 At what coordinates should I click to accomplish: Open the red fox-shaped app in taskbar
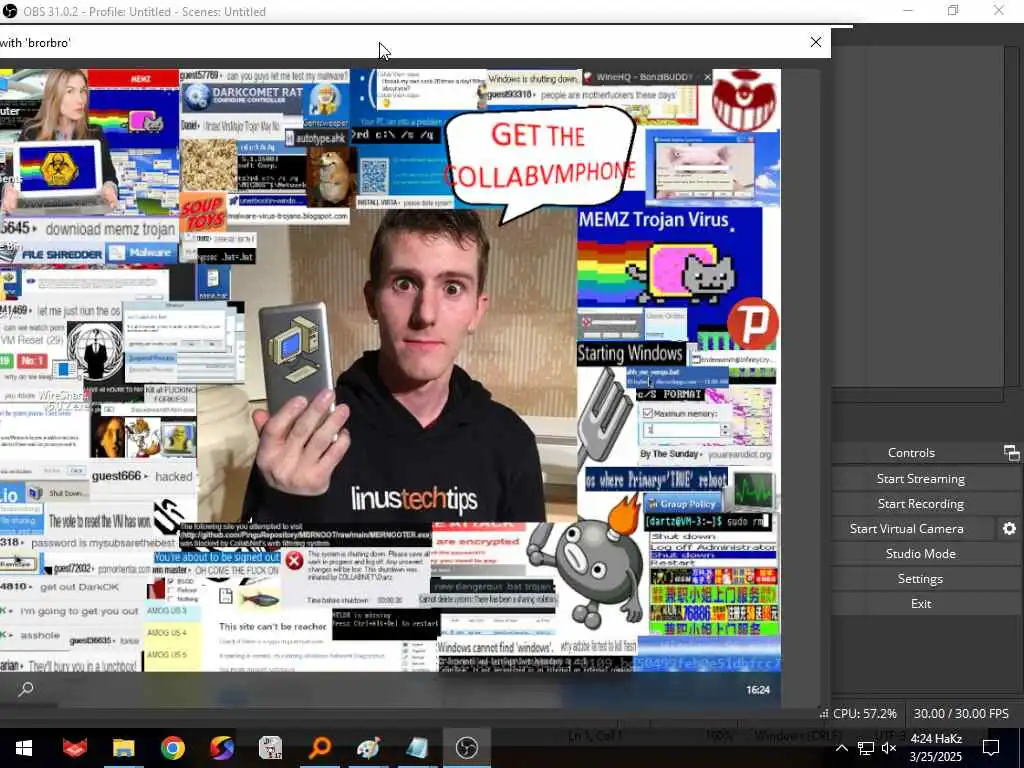74,748
